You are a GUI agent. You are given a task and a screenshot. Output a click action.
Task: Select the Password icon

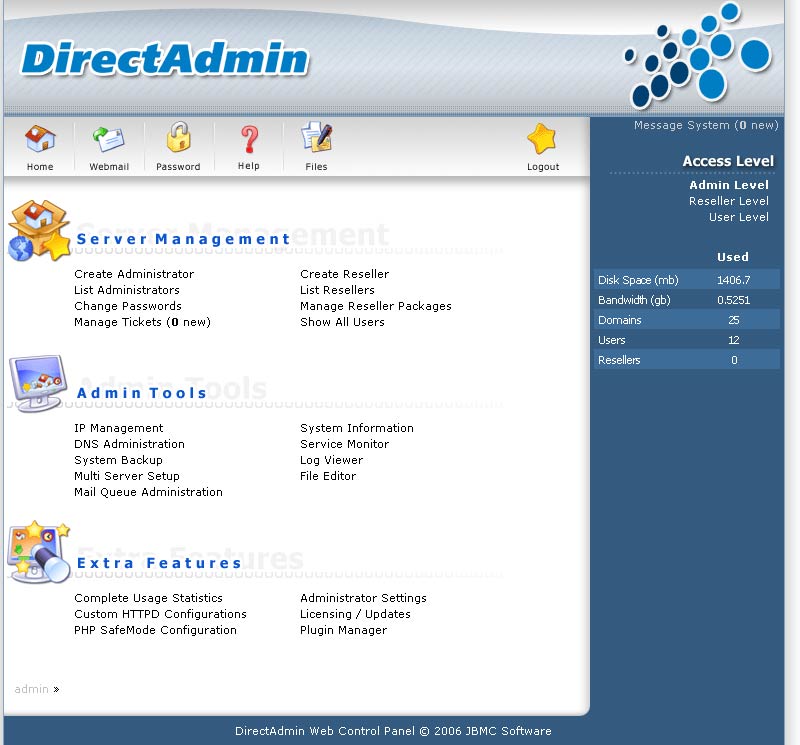coord(178,140)
